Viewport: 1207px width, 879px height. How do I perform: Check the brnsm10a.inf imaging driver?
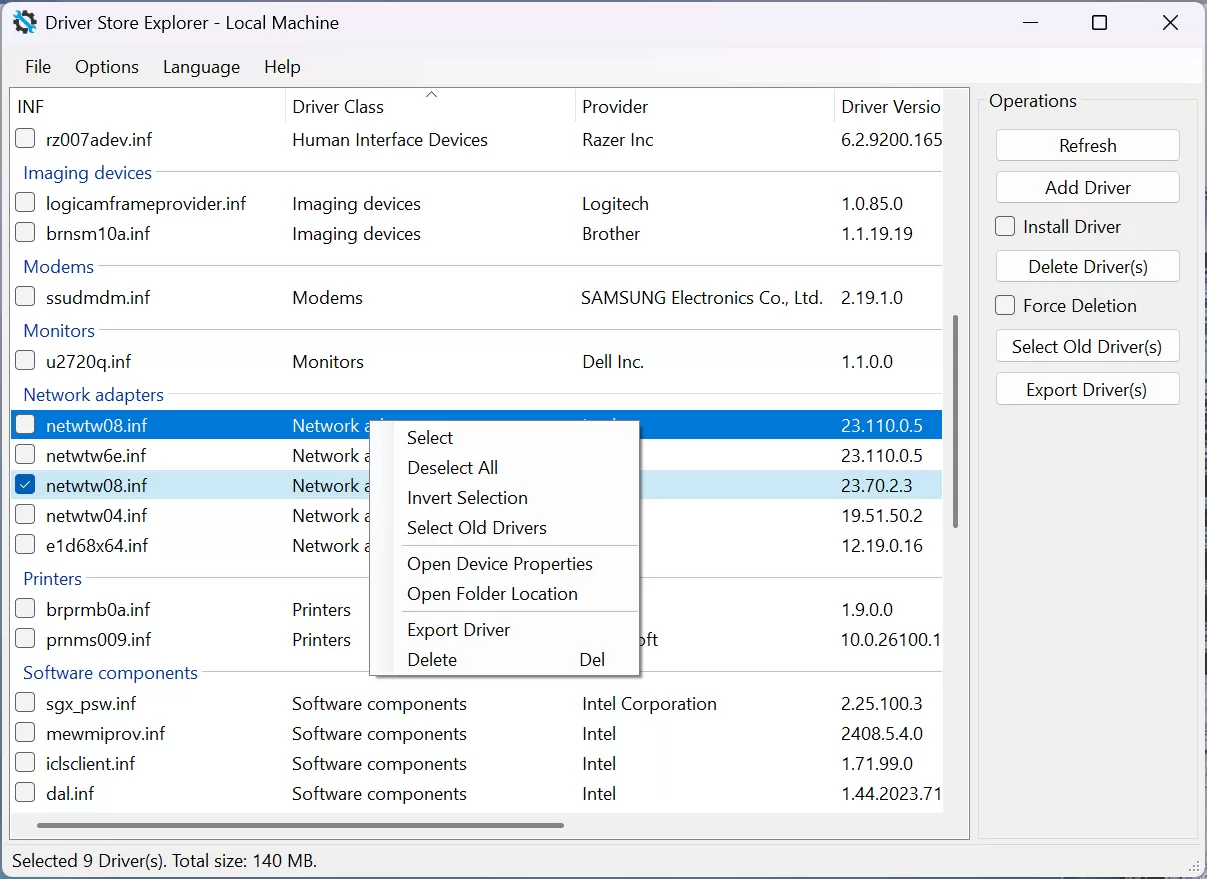pos(24,233)
